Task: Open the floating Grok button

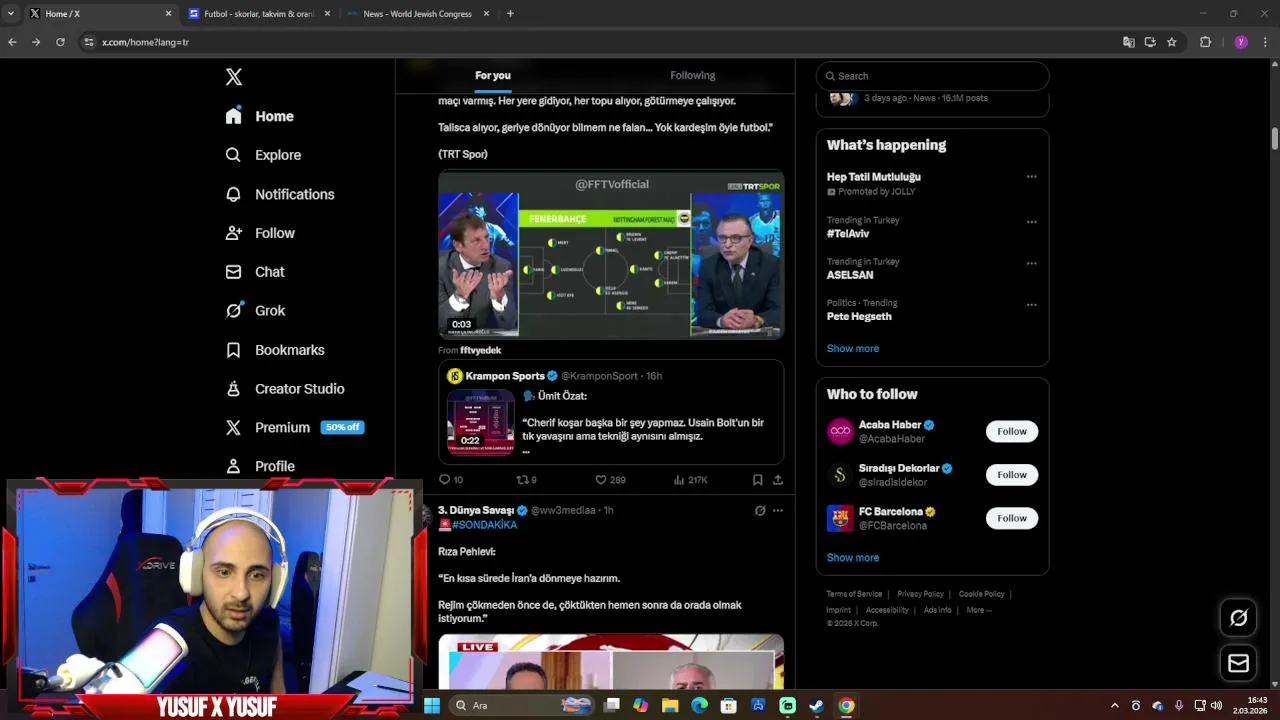Action: pos(1238,618)
